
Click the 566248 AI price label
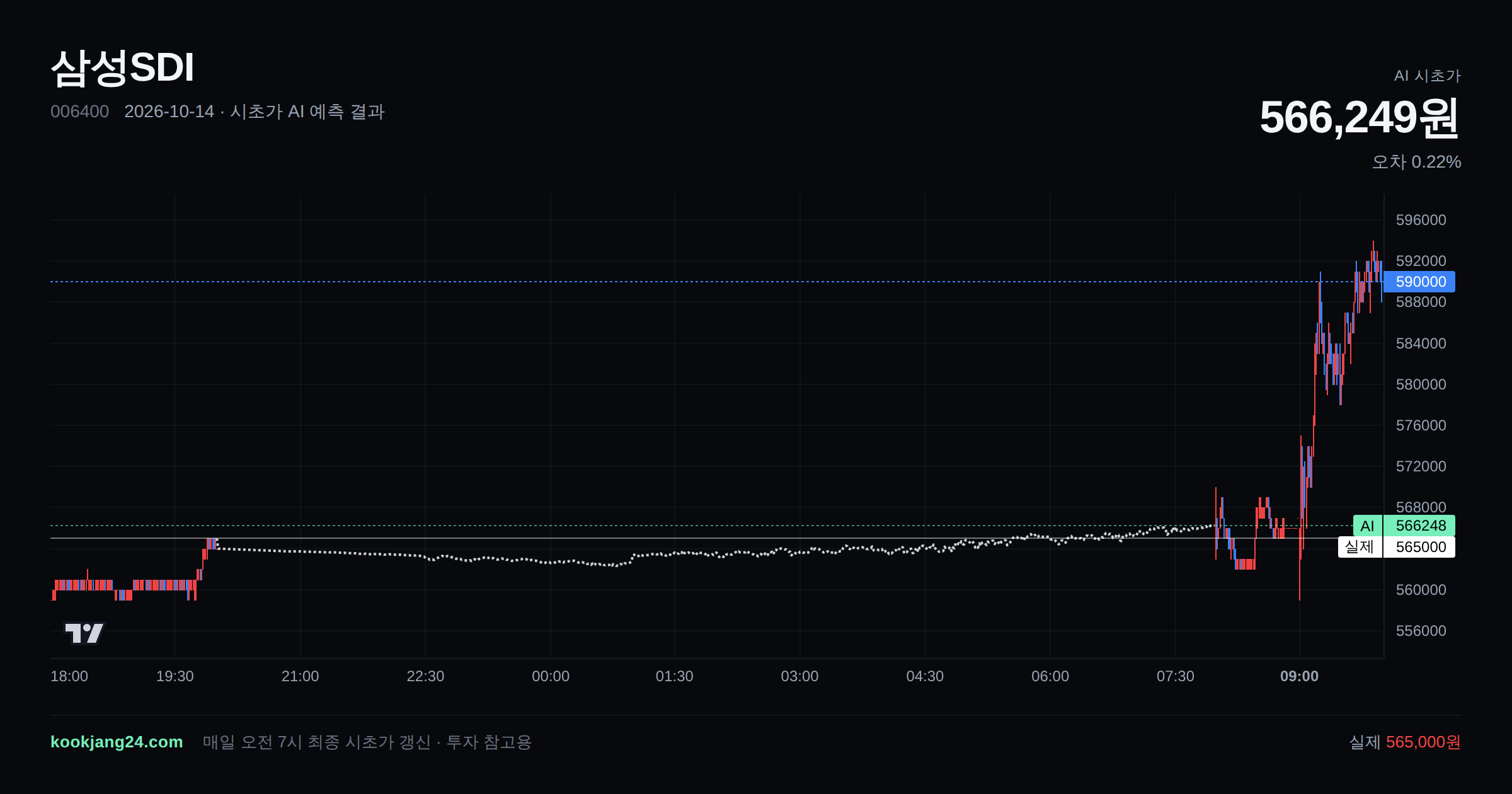tap(1419, 526)
